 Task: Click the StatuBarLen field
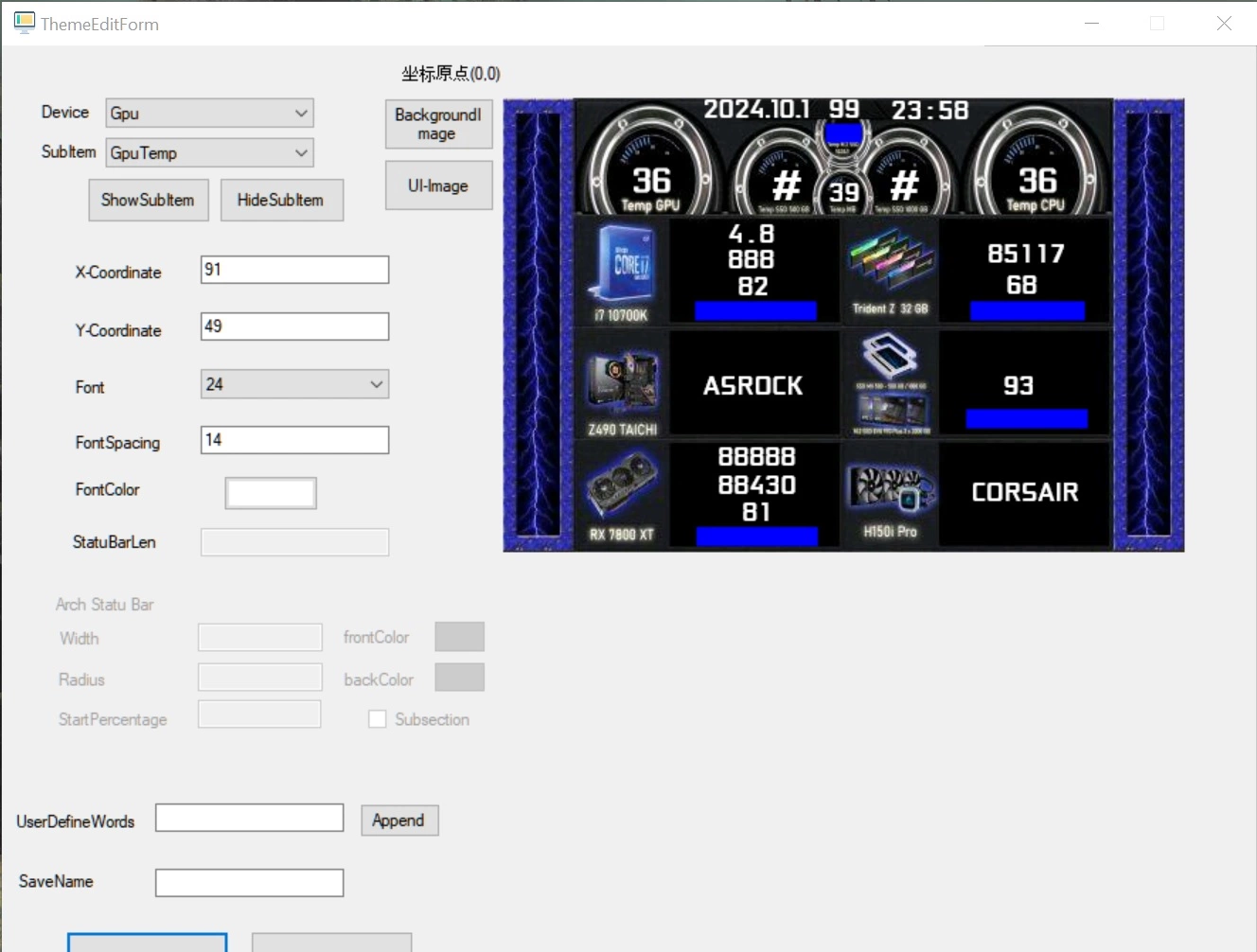(294, 542)
